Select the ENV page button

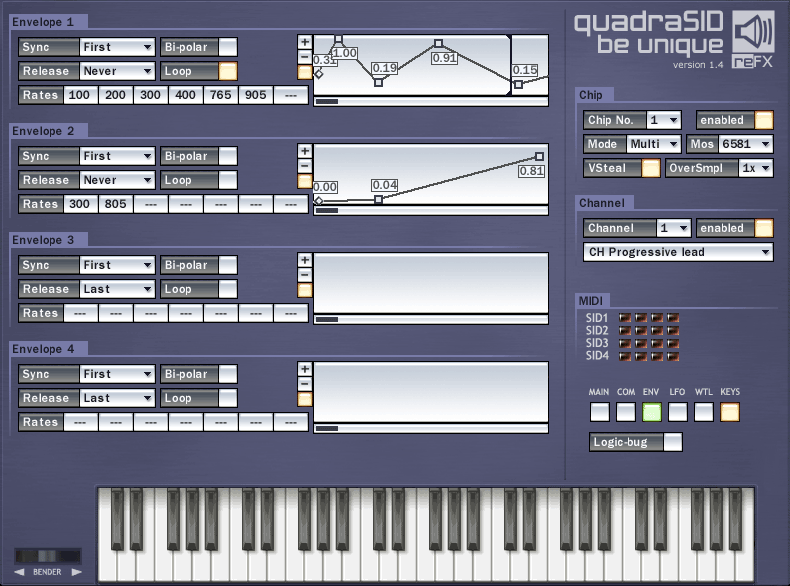[x=651, y=412]
